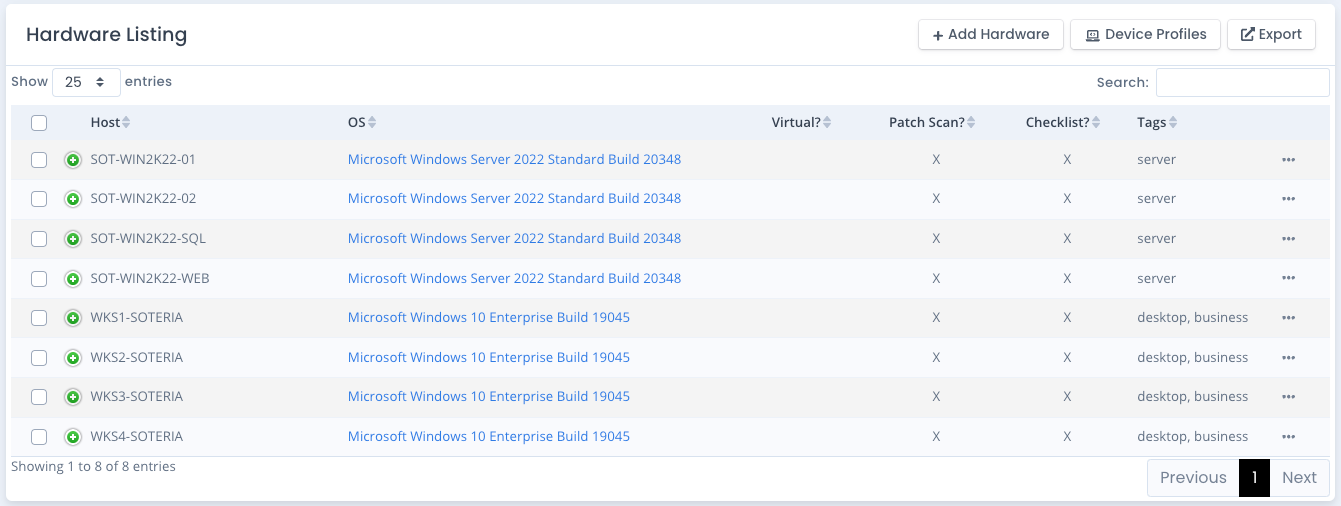Sort by the Virtual? column sort arrows
The width and height of the screenshot is (1341, 506).
click(x=827, y=123)
